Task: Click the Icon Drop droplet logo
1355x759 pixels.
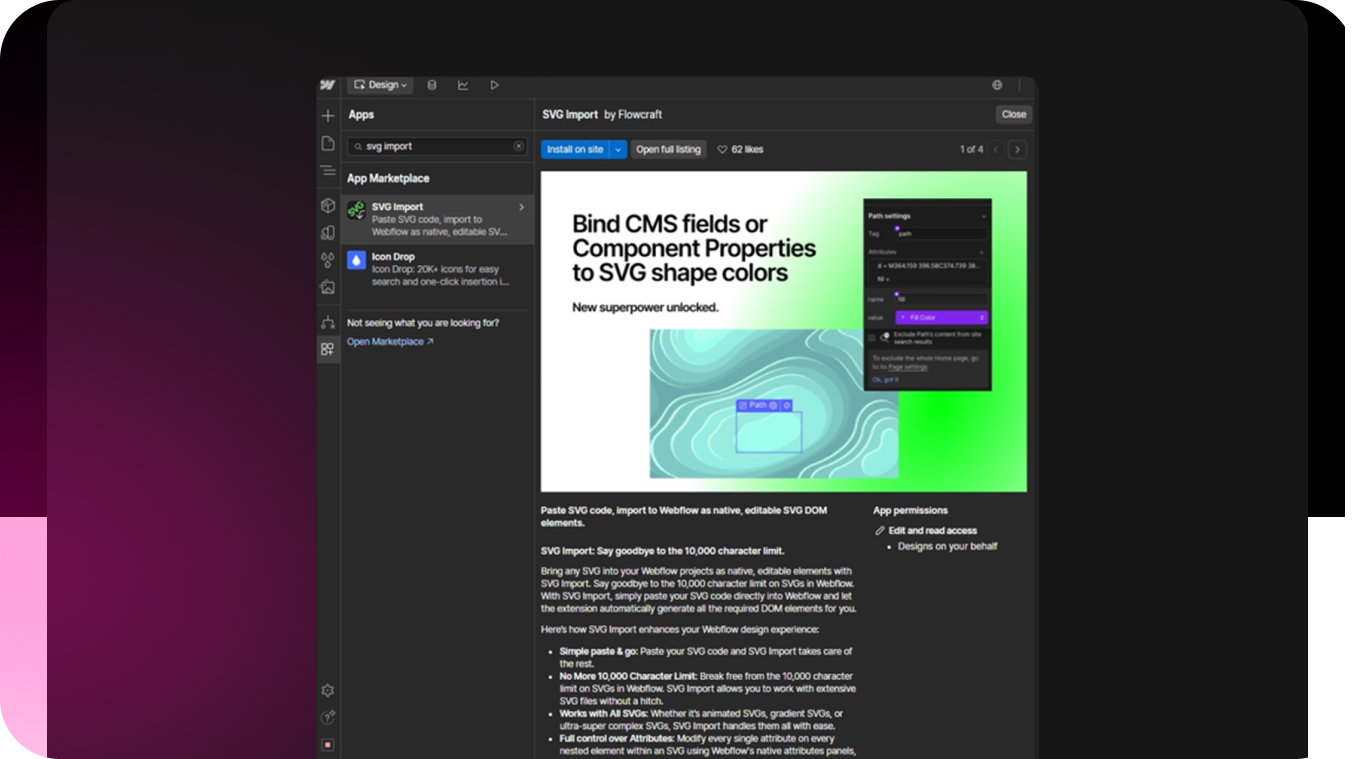Action: point(356,260)
